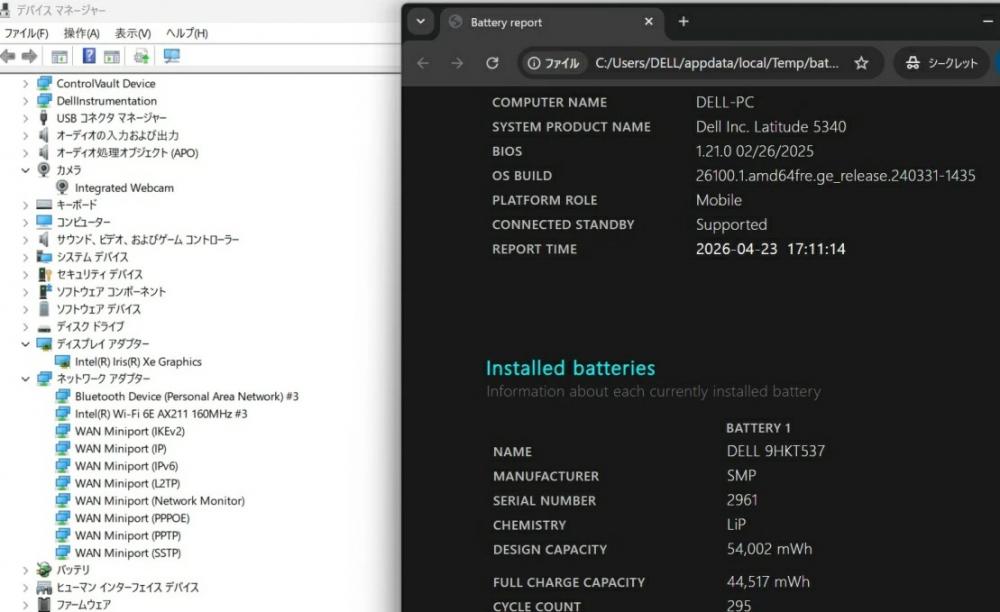1000x612 pixels.
Task: Select Integrated Webcam device
Action: coord(124,187)
